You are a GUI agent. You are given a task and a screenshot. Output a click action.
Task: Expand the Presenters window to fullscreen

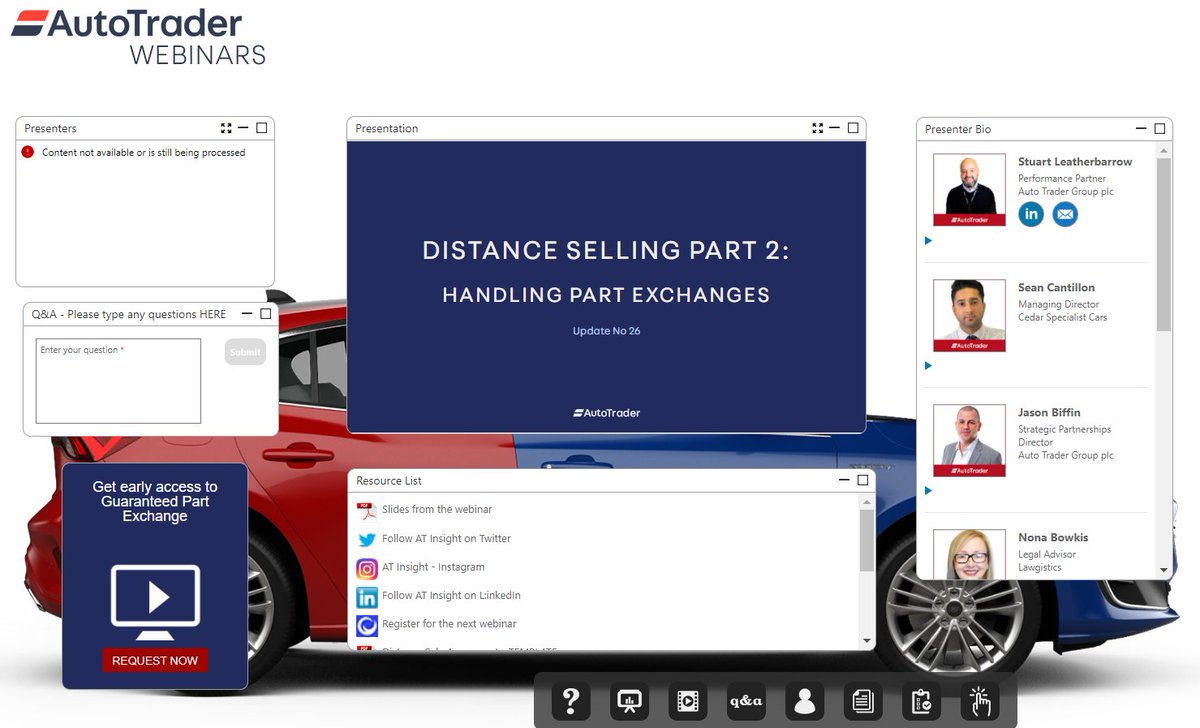click(226, 128)
